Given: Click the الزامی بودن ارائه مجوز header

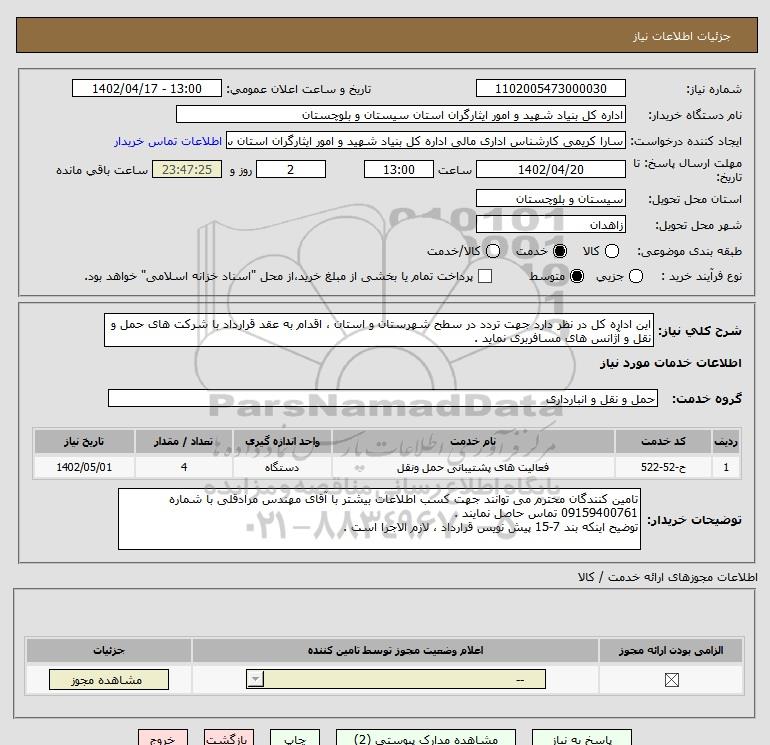Looking at the screenshot, I should 671,650.
